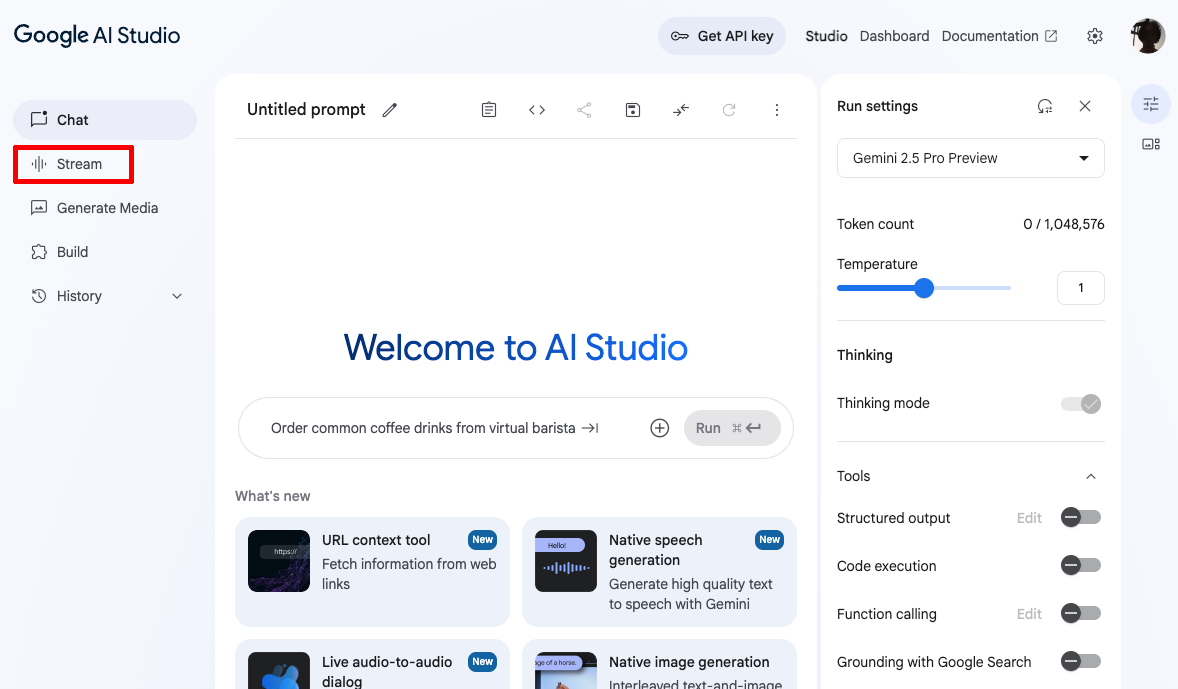Open System instructions clipboard icon

pos(488,110)
